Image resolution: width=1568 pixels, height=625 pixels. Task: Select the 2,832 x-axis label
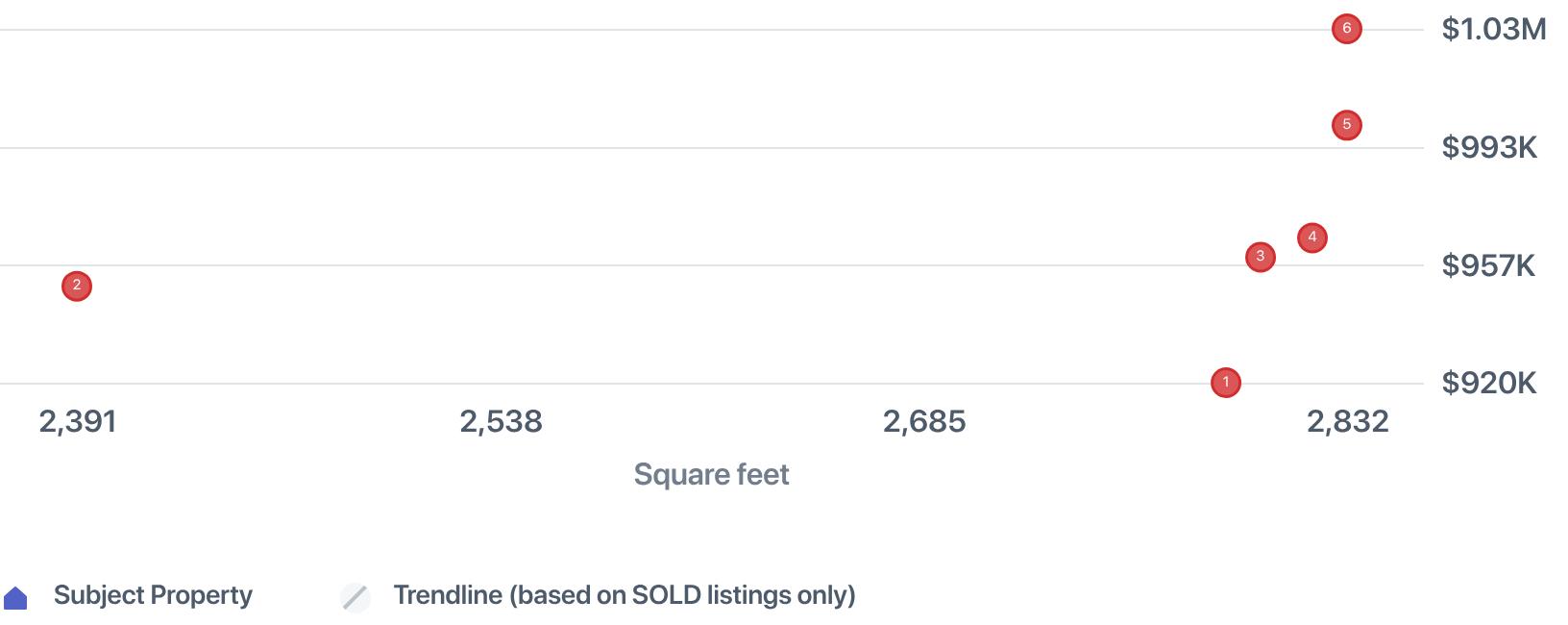[x=1347, y=421]
